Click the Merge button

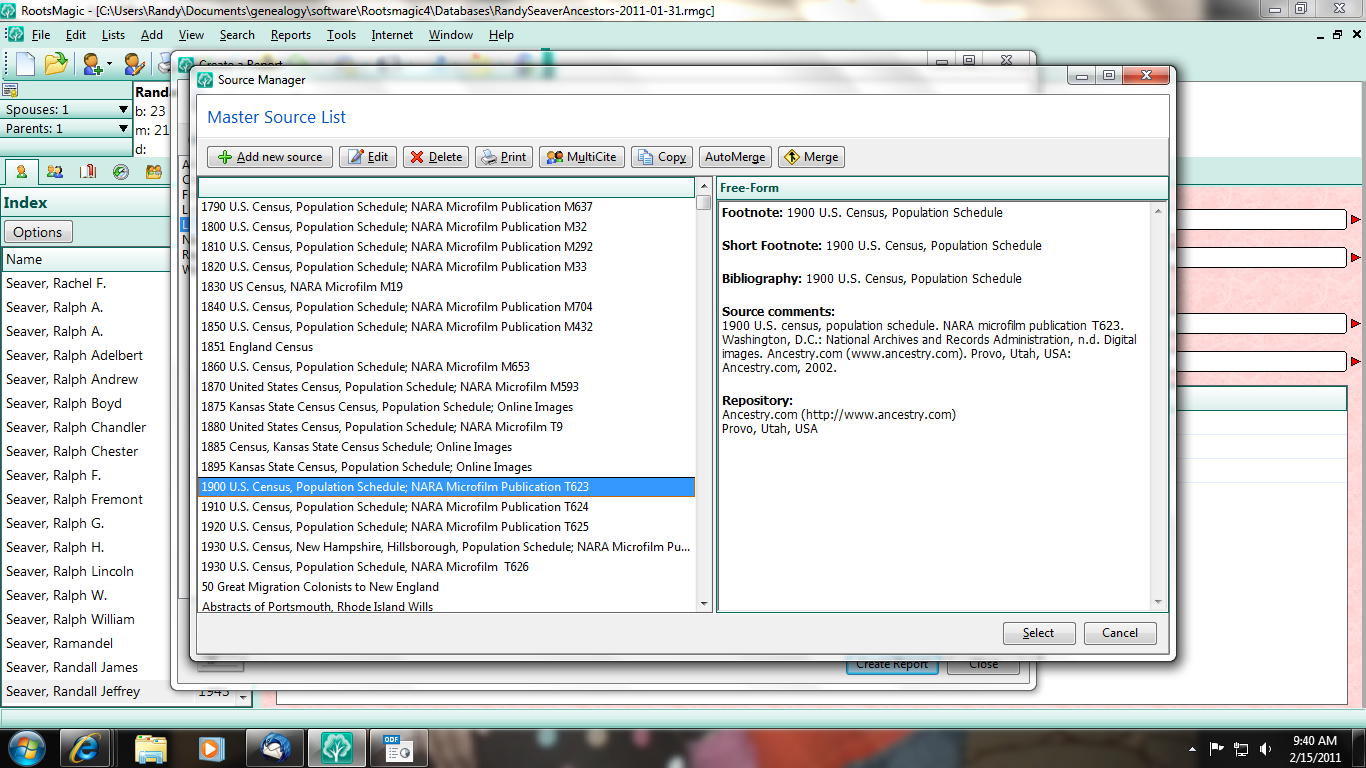[x=812, y=157]
